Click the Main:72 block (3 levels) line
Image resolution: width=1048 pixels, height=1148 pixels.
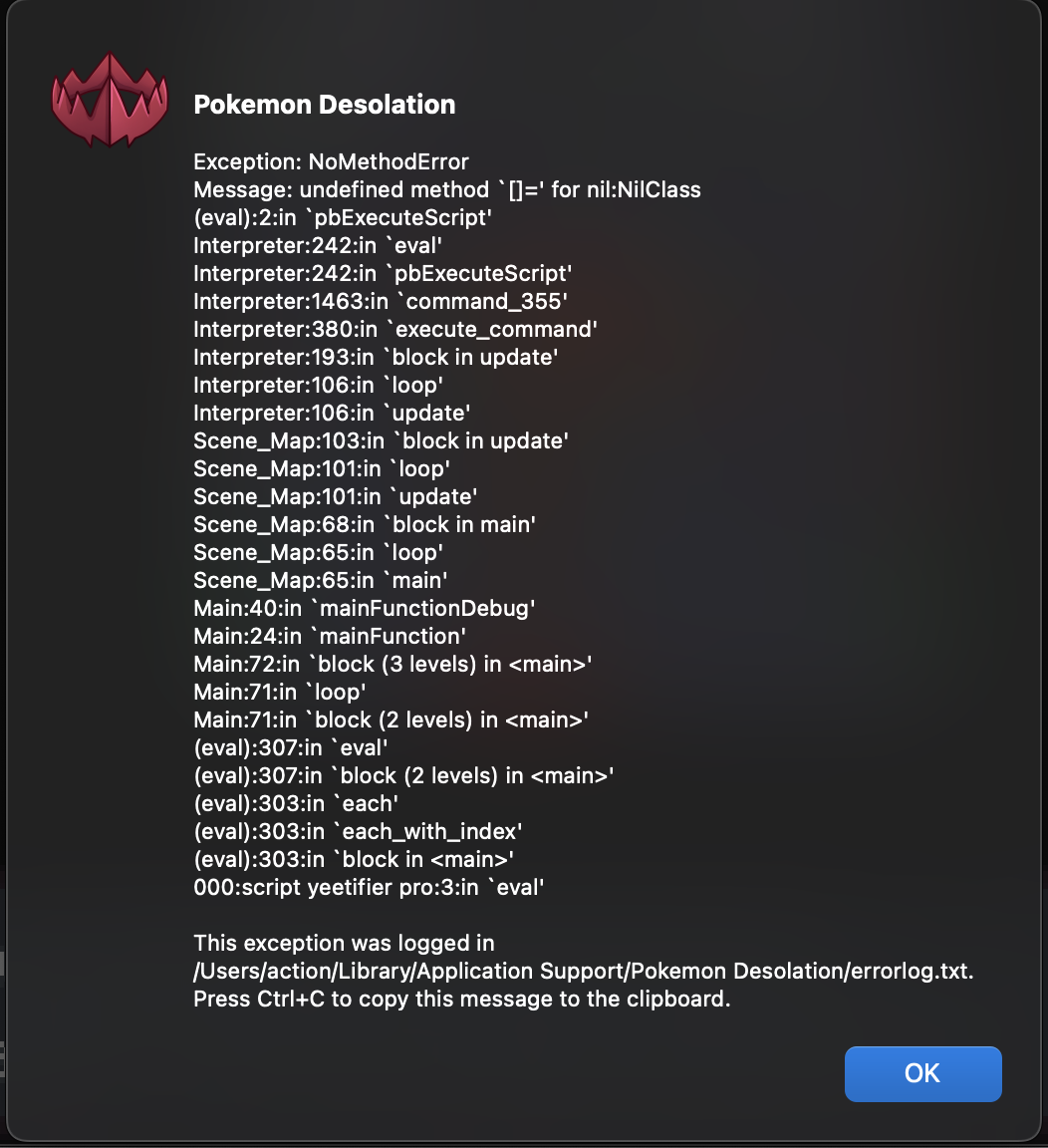pyautogui.click(x=393, y=664)
